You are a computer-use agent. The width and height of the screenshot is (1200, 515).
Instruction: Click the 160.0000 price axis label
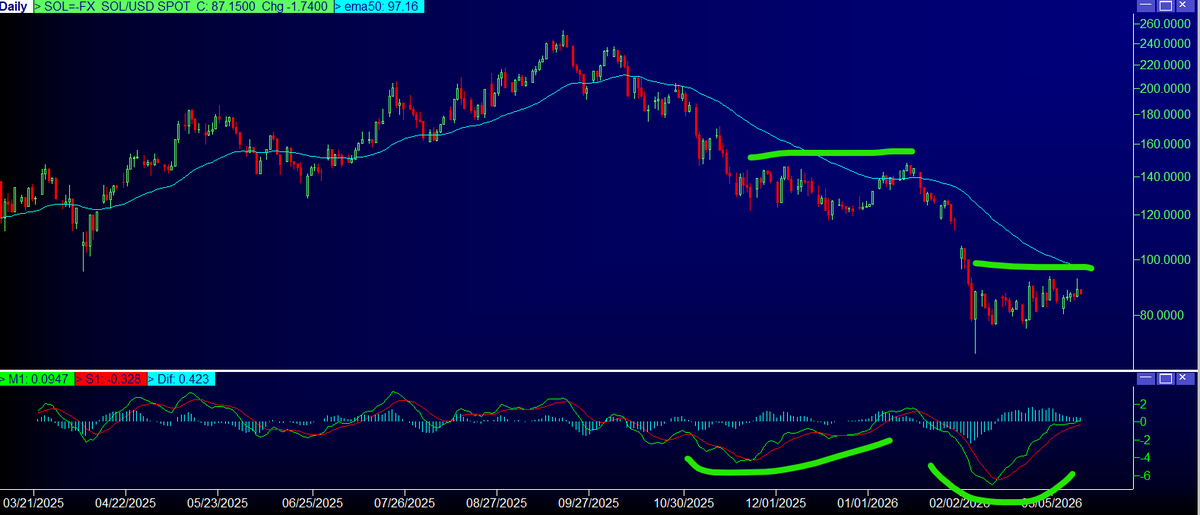click(1166, 144)
